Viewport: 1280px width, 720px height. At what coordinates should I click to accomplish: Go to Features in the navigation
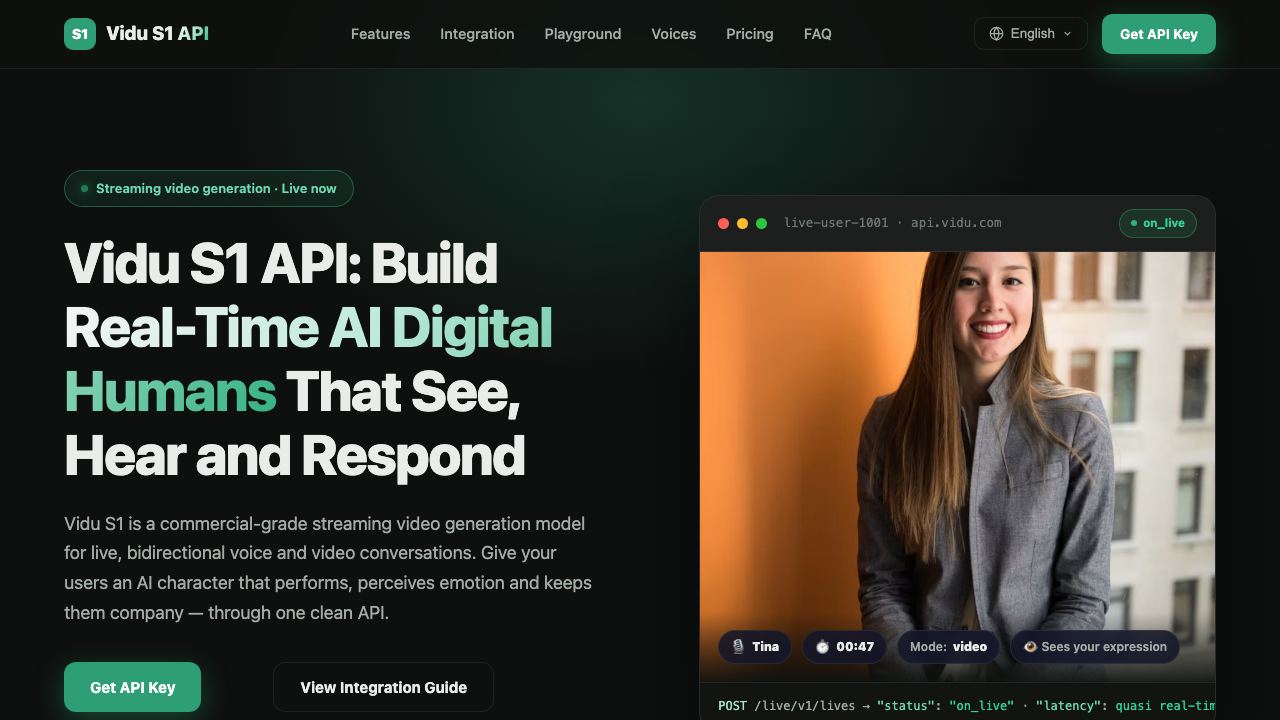point(380,34)
